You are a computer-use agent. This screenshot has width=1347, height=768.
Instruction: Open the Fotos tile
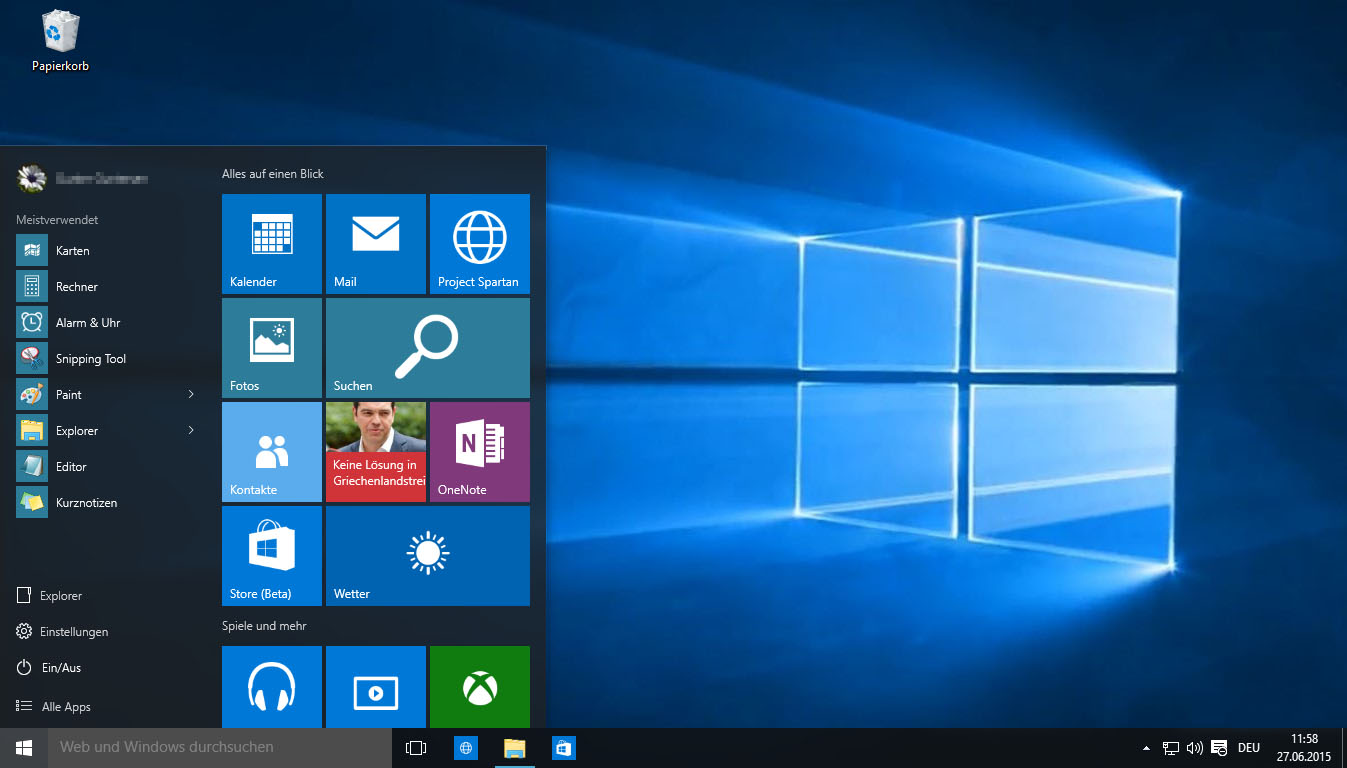272,348
